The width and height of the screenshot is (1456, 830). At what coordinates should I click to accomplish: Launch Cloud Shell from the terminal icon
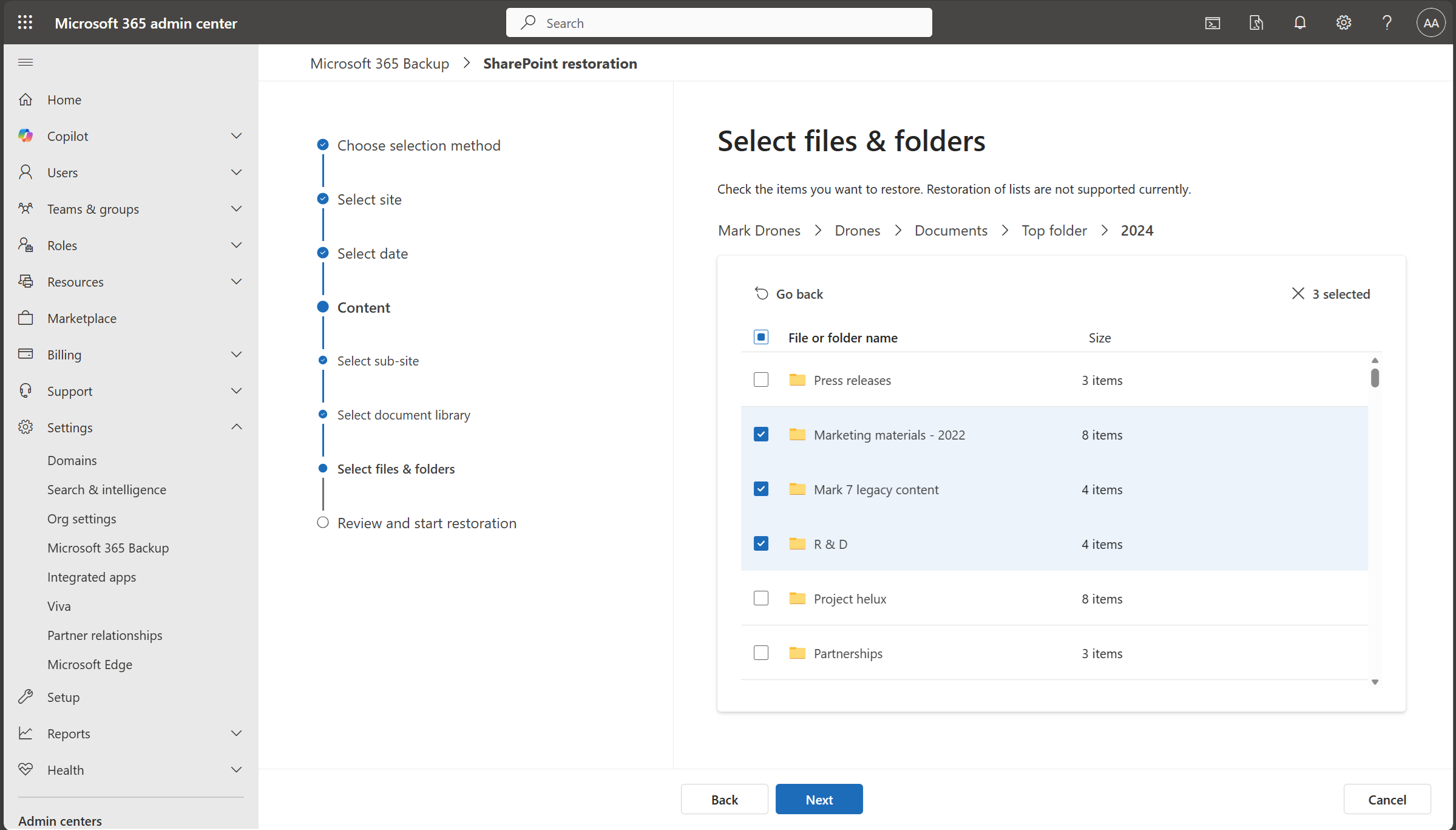(1213, 23)
